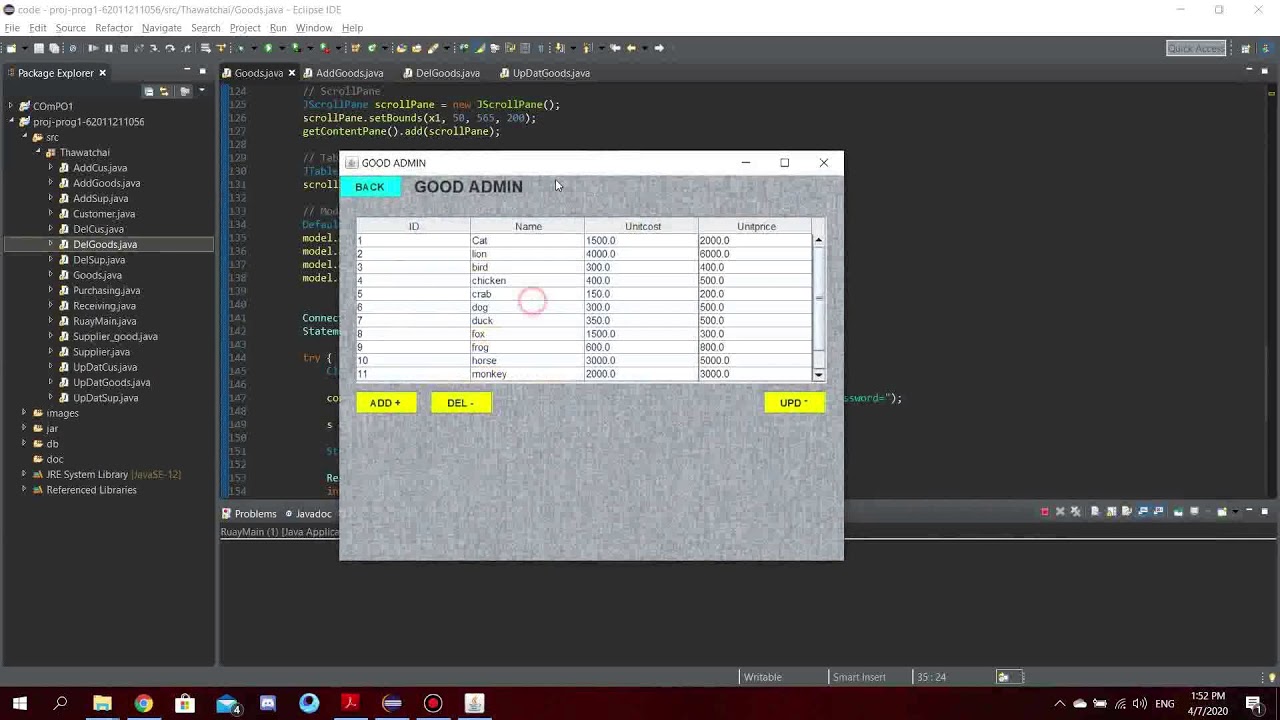Toggle Link with Editor in Package Explorer

[x=164, y=91]
